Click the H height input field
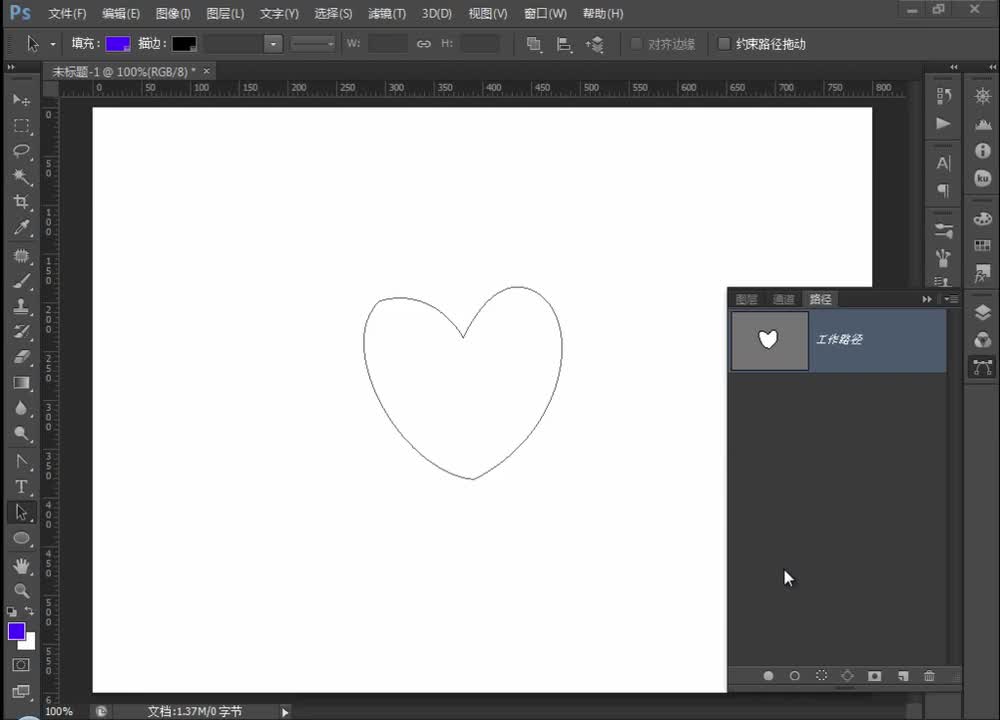Image resolution: width=1000 pixels, height=720 pixels. [480, 44]
